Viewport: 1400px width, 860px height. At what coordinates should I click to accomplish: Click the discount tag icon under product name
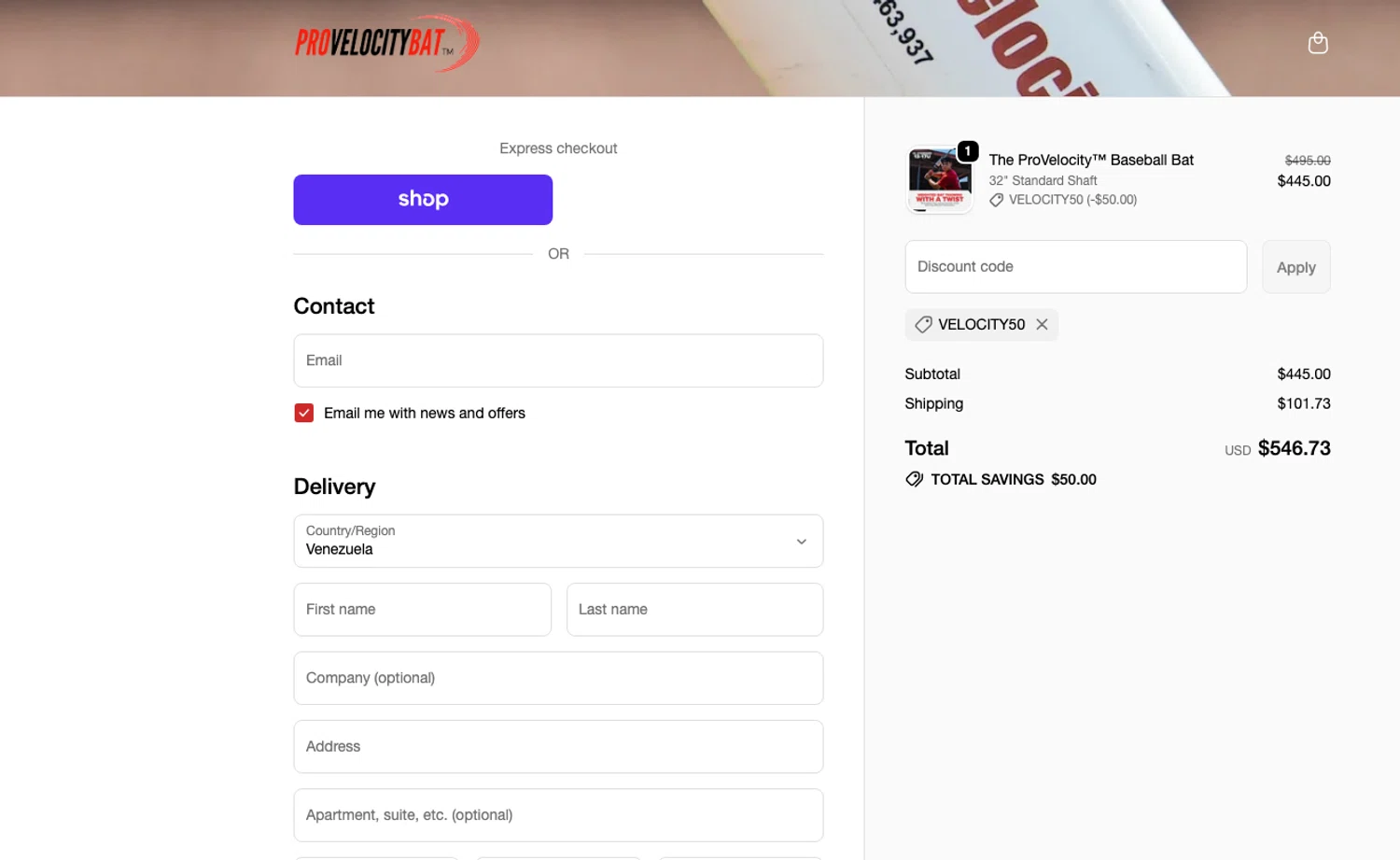[x=996, y=200]
